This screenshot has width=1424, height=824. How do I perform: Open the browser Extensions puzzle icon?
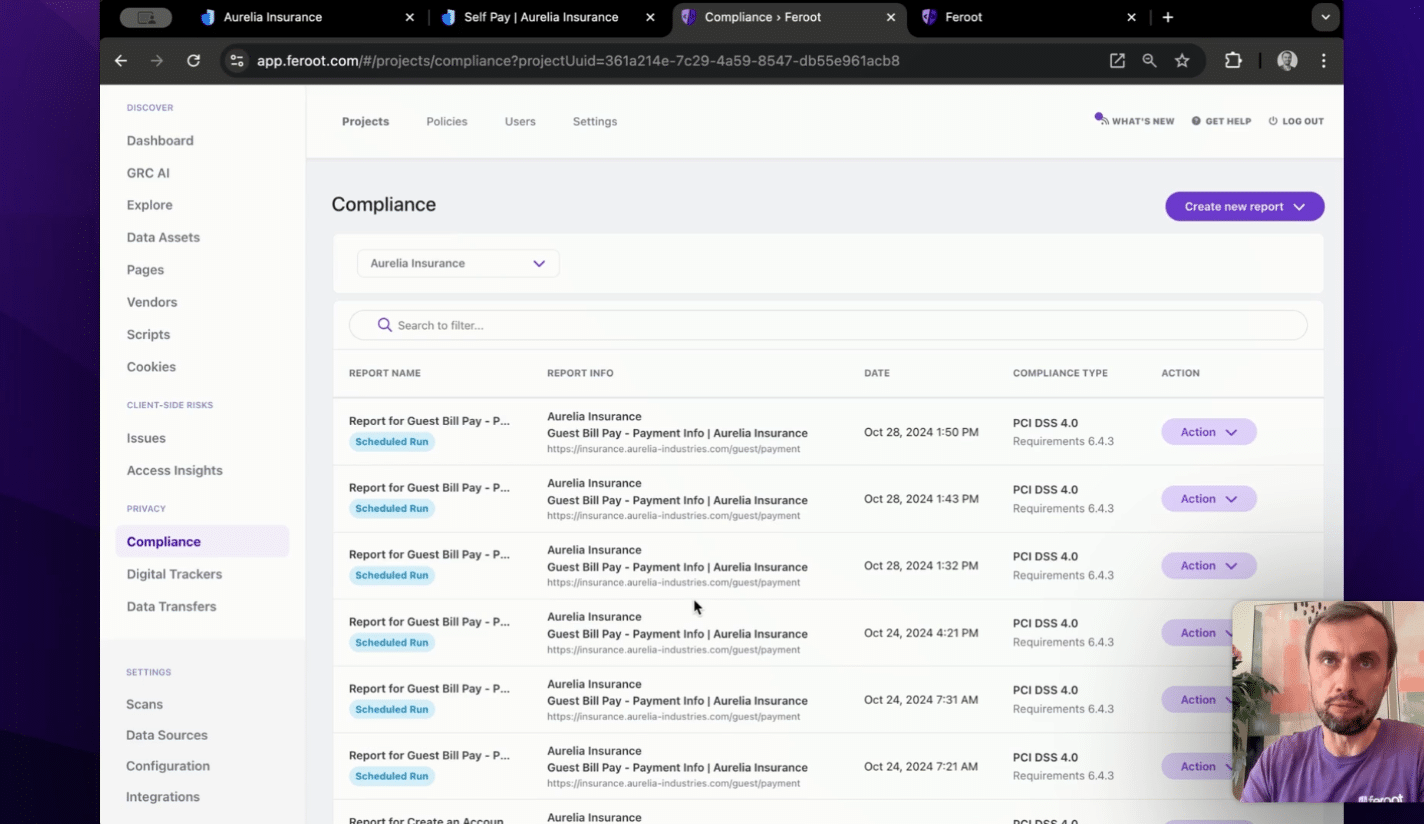point(1233,60)
